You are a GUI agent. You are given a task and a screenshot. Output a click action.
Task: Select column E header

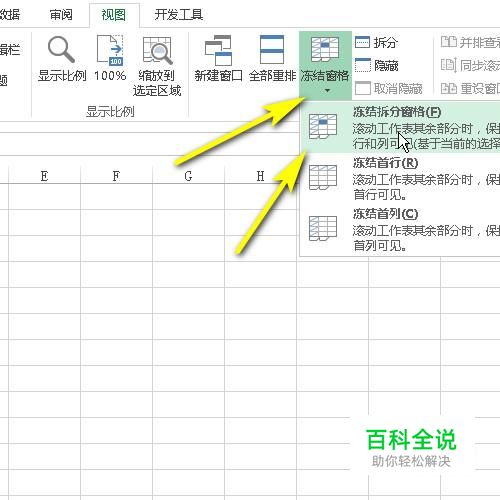44,176
